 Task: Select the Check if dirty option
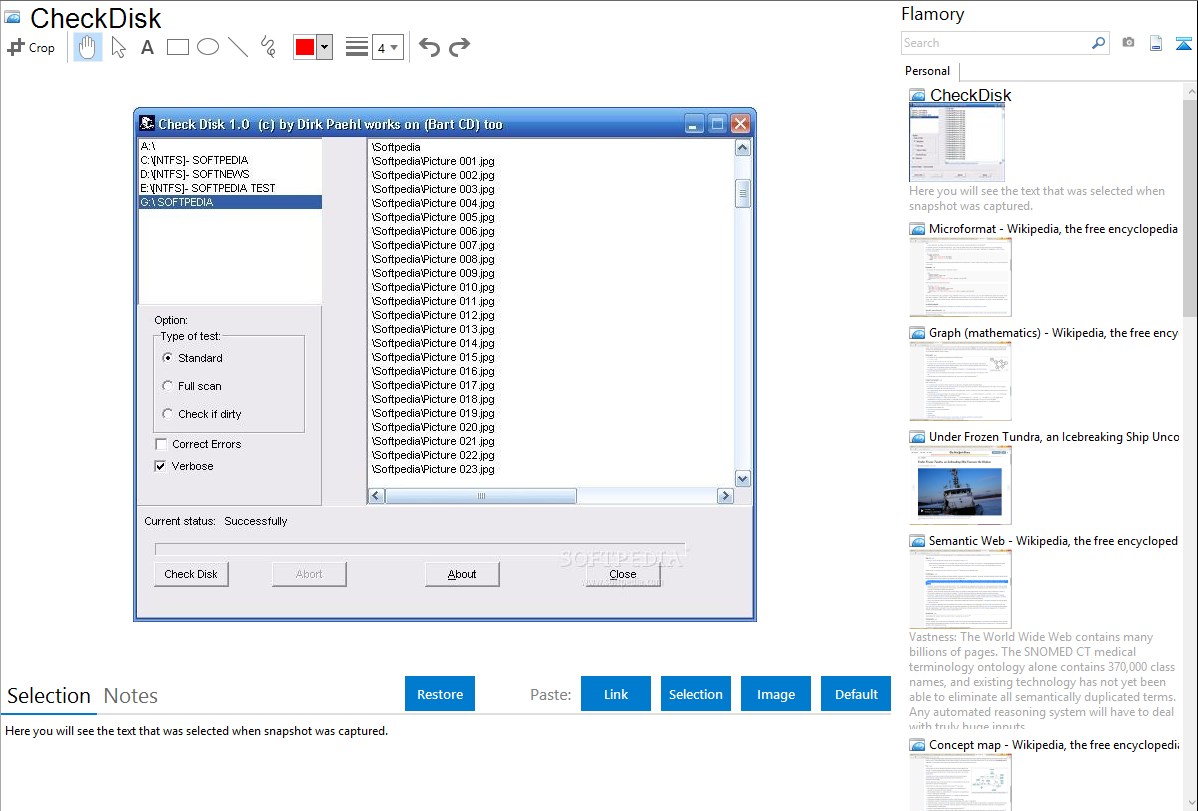[x=167, y=414]
